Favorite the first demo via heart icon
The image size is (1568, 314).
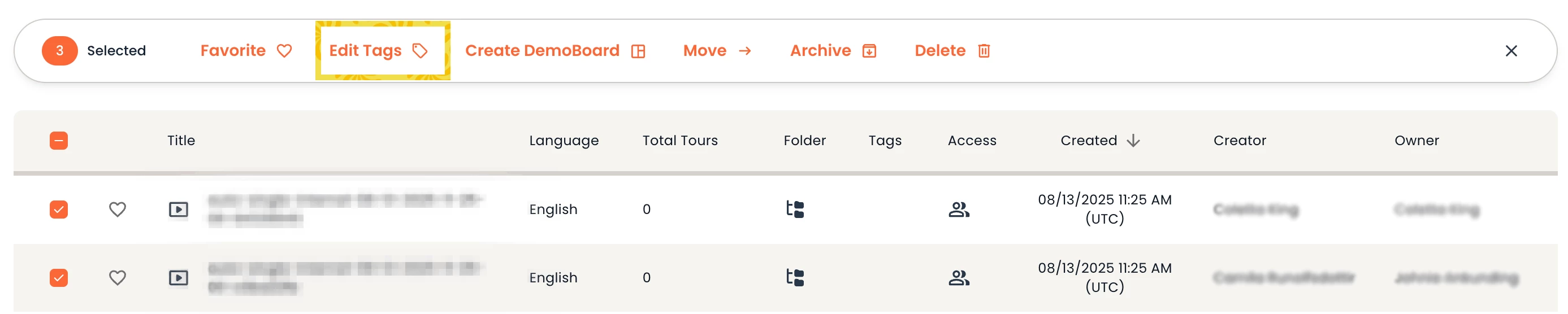118,210
